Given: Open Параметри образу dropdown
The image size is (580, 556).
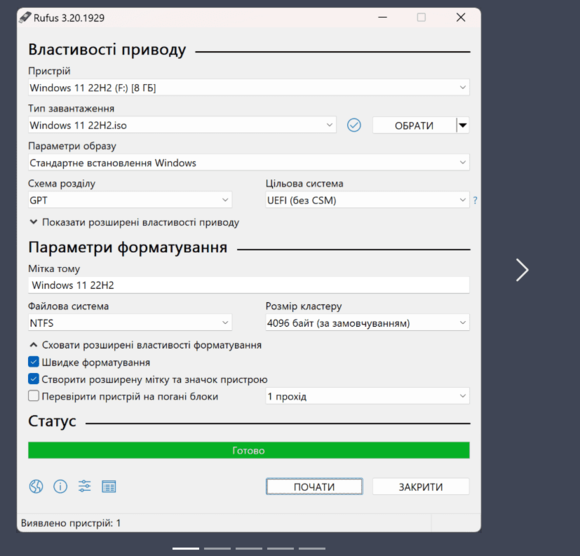Looking at the screenshot, I should pyautogui.click(x=249, y=163).
